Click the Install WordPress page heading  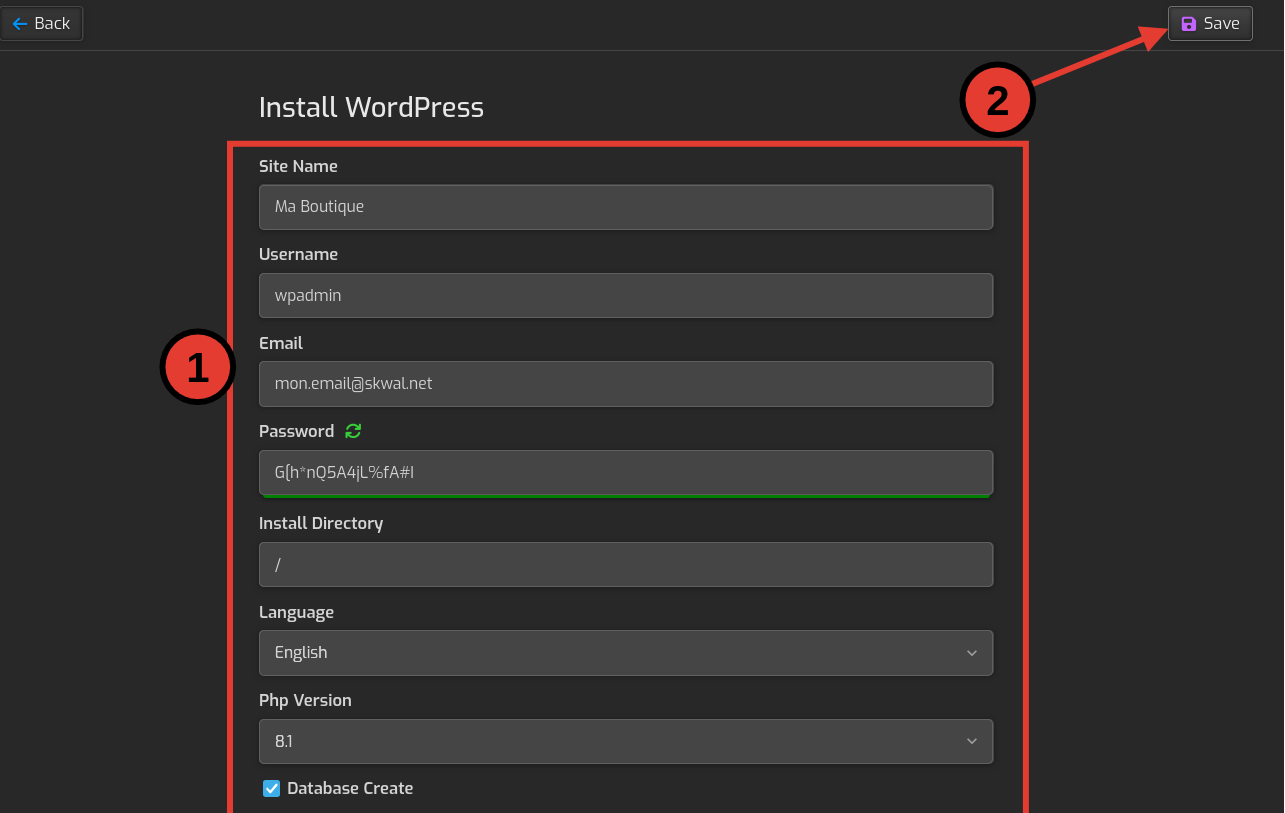[x=371, y=107]
